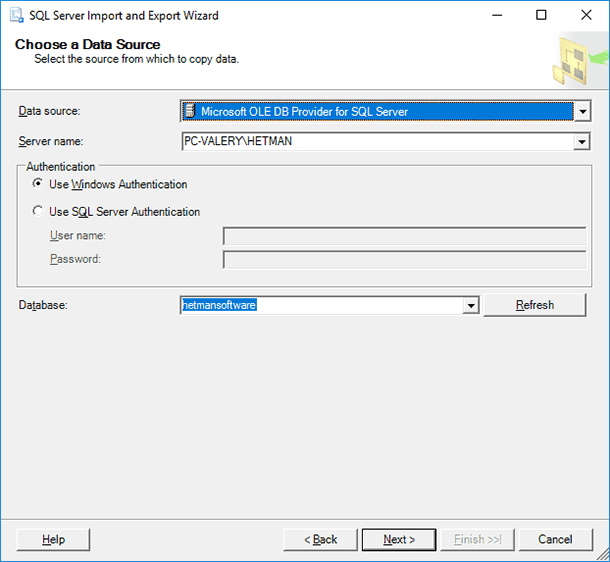Click the database icon in Data source combo
This screenshot has height=562, width=610.
tap(190, 111)
